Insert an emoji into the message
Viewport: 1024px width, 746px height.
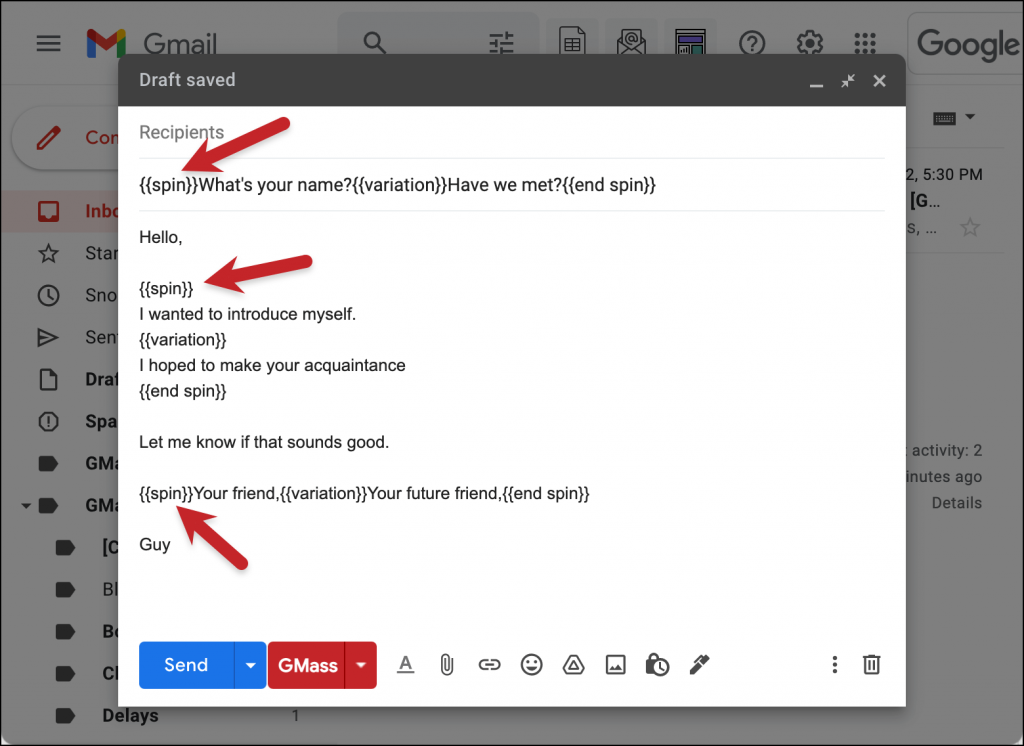pos(531,664)
